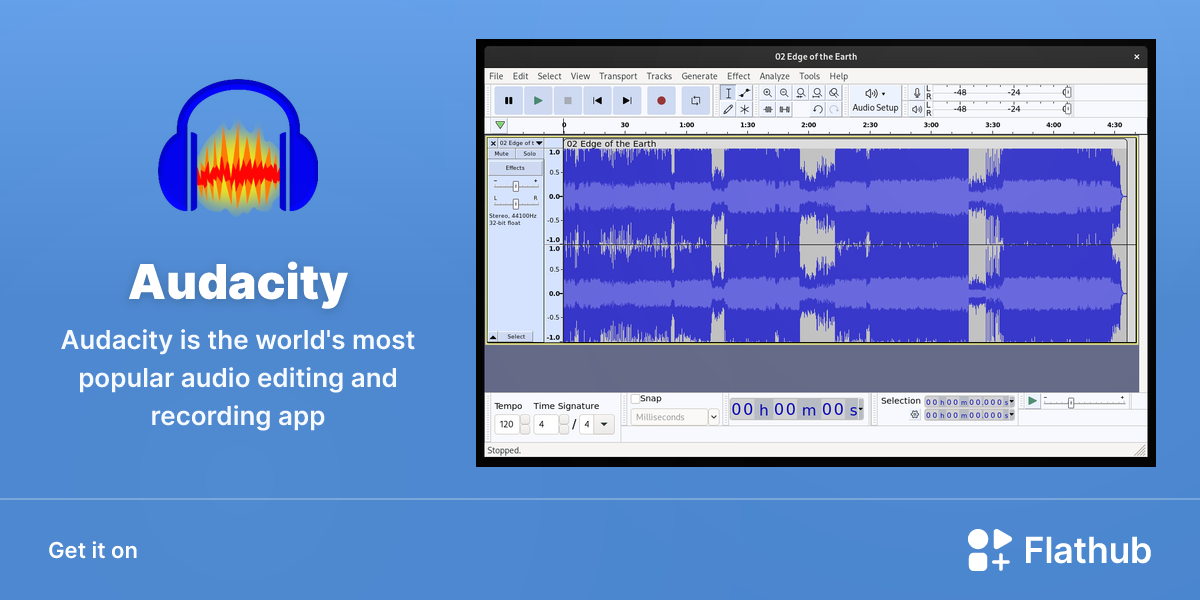Click the 2:00 mark on the timeline ruler
The image size is (1200, 600).
tap(808, 125)
